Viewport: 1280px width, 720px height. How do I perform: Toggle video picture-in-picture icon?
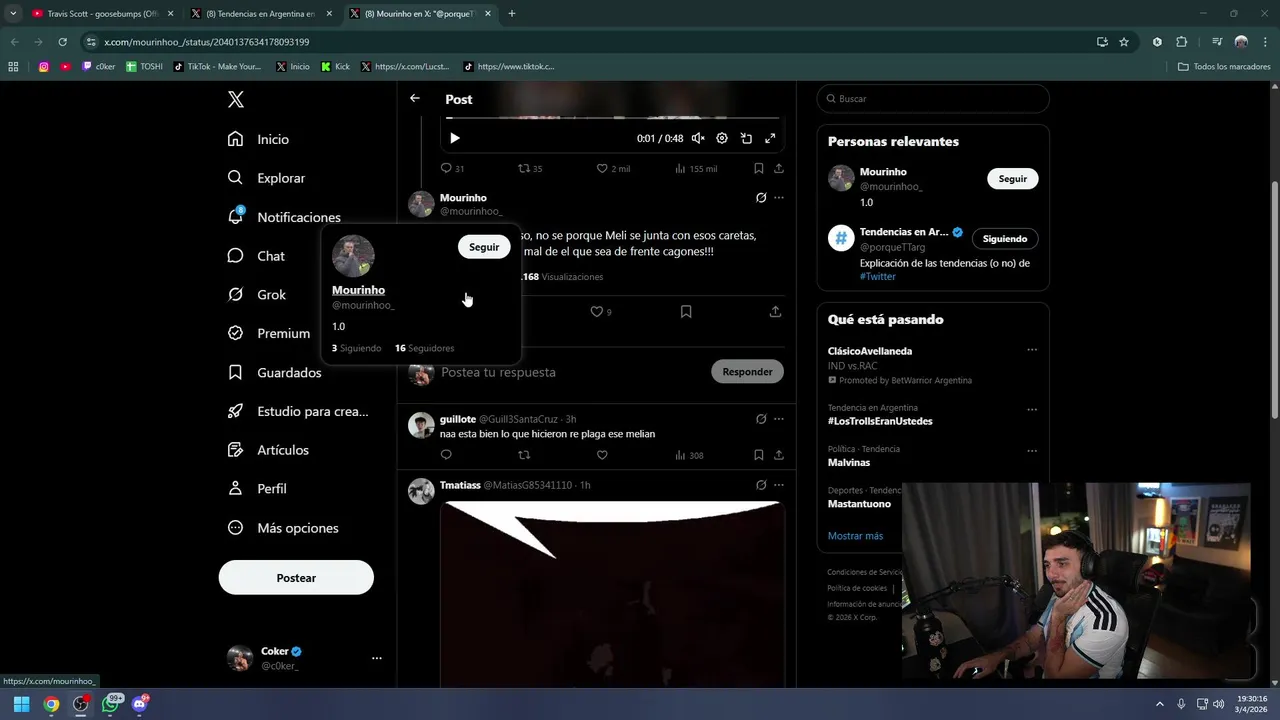pyautogui.click(x=746, y=139)
